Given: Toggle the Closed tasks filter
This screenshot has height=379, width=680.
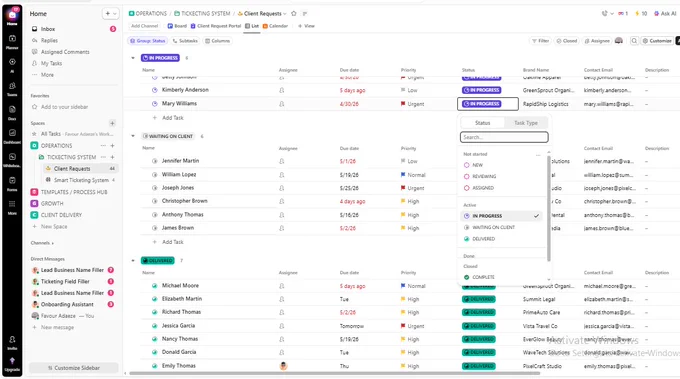Looking at the screenshot, I should click(x=566, y=41).
